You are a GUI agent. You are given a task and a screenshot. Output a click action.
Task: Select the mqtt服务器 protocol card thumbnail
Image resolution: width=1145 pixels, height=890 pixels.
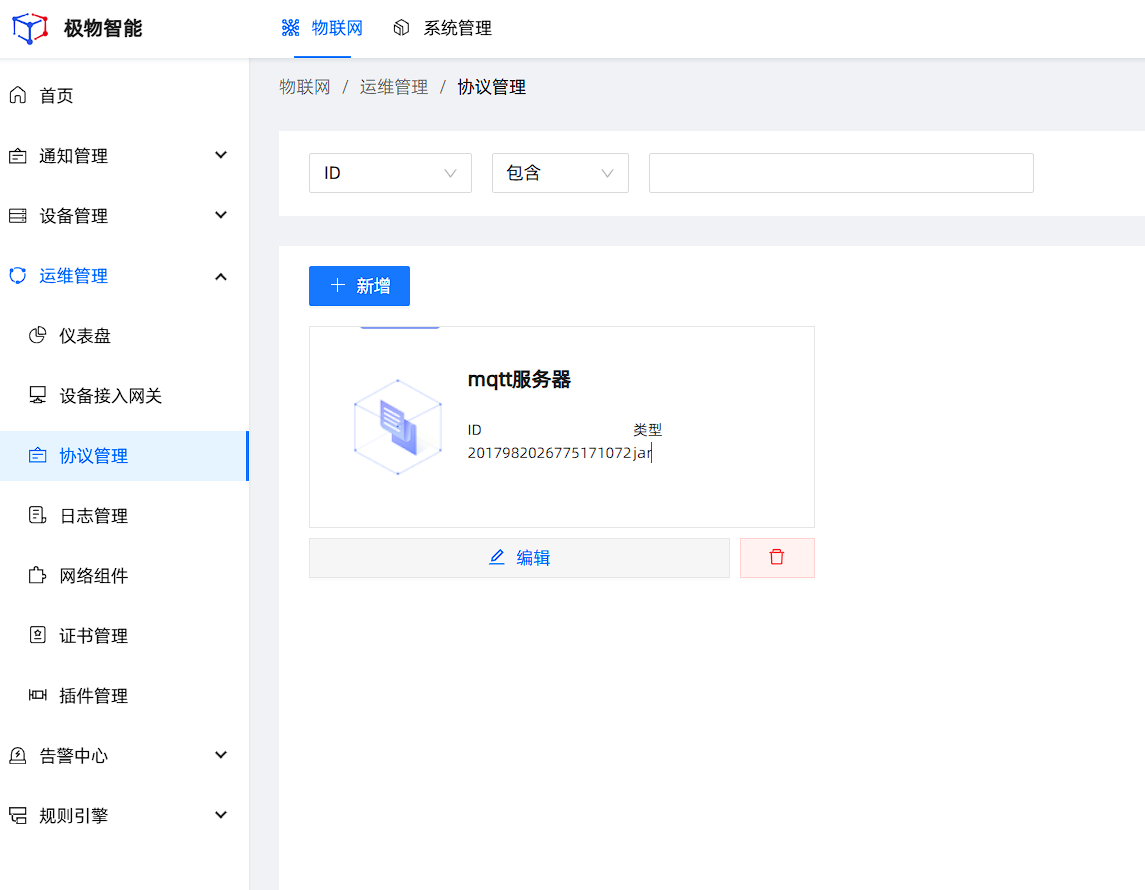point(397,426)
